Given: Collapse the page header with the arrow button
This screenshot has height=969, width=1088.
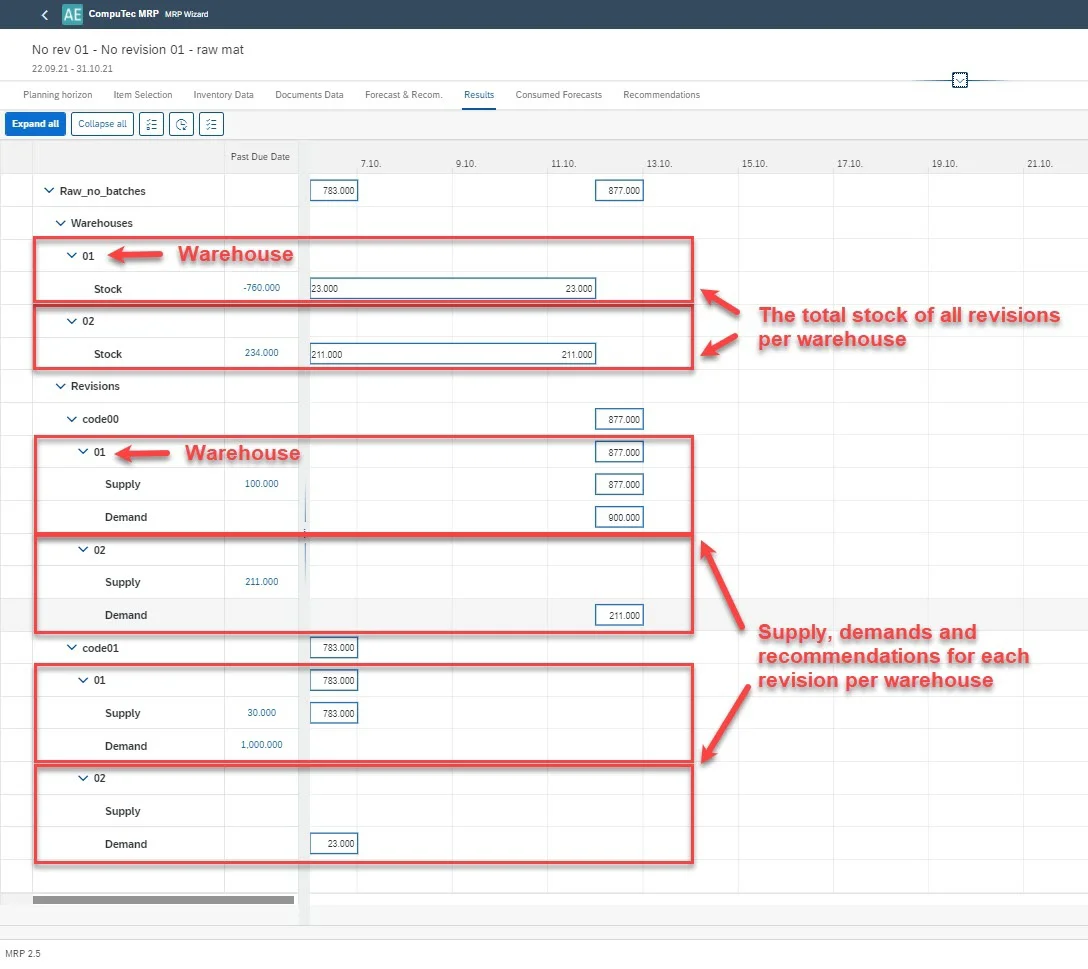Looking at the screenshot, I should (x=960, y=80).
